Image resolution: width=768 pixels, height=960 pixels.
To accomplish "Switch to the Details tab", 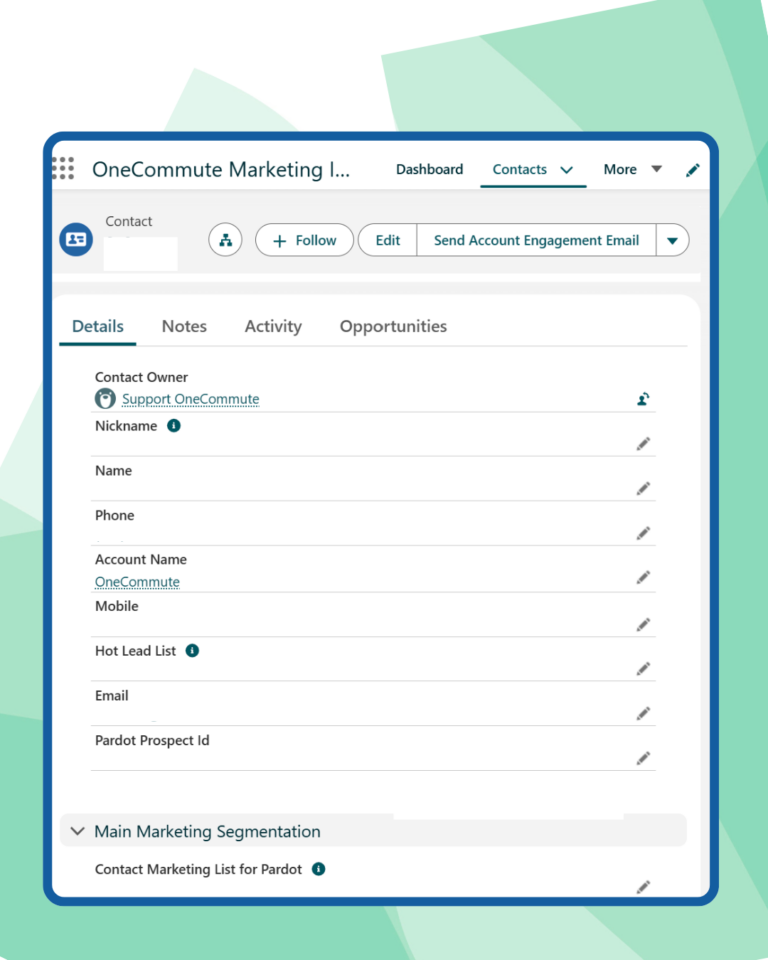I will pos(98,326).
